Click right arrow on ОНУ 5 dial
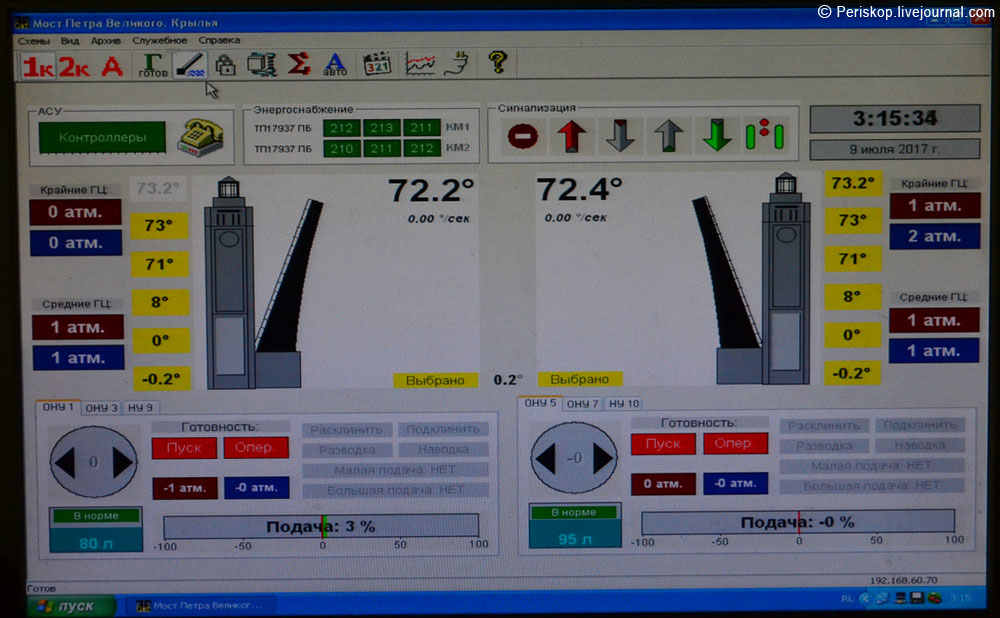Image resolution: width=1000 pixels, height=618 pixels. coord(602,459)
